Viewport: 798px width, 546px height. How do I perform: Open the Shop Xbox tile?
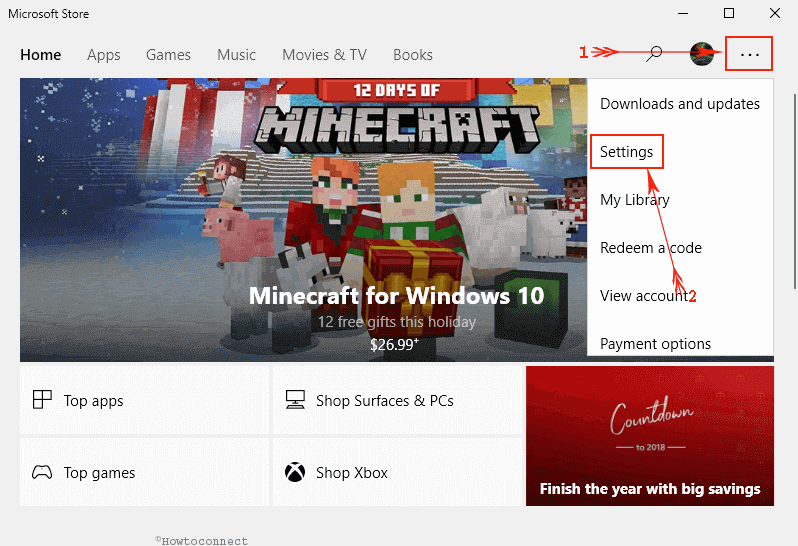click(397, 472)
